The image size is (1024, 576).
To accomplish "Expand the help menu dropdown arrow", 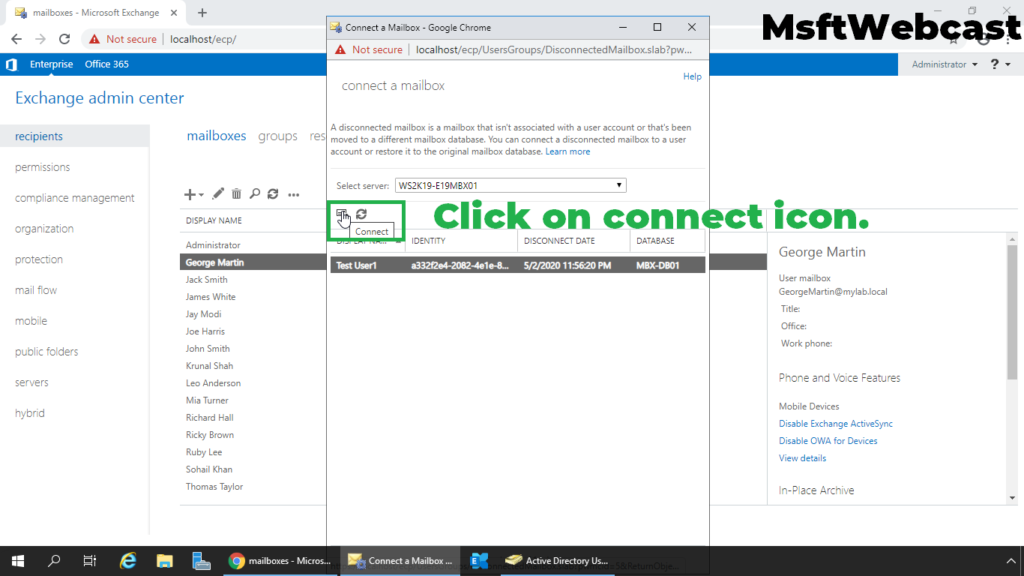I will click(1008, 65).
